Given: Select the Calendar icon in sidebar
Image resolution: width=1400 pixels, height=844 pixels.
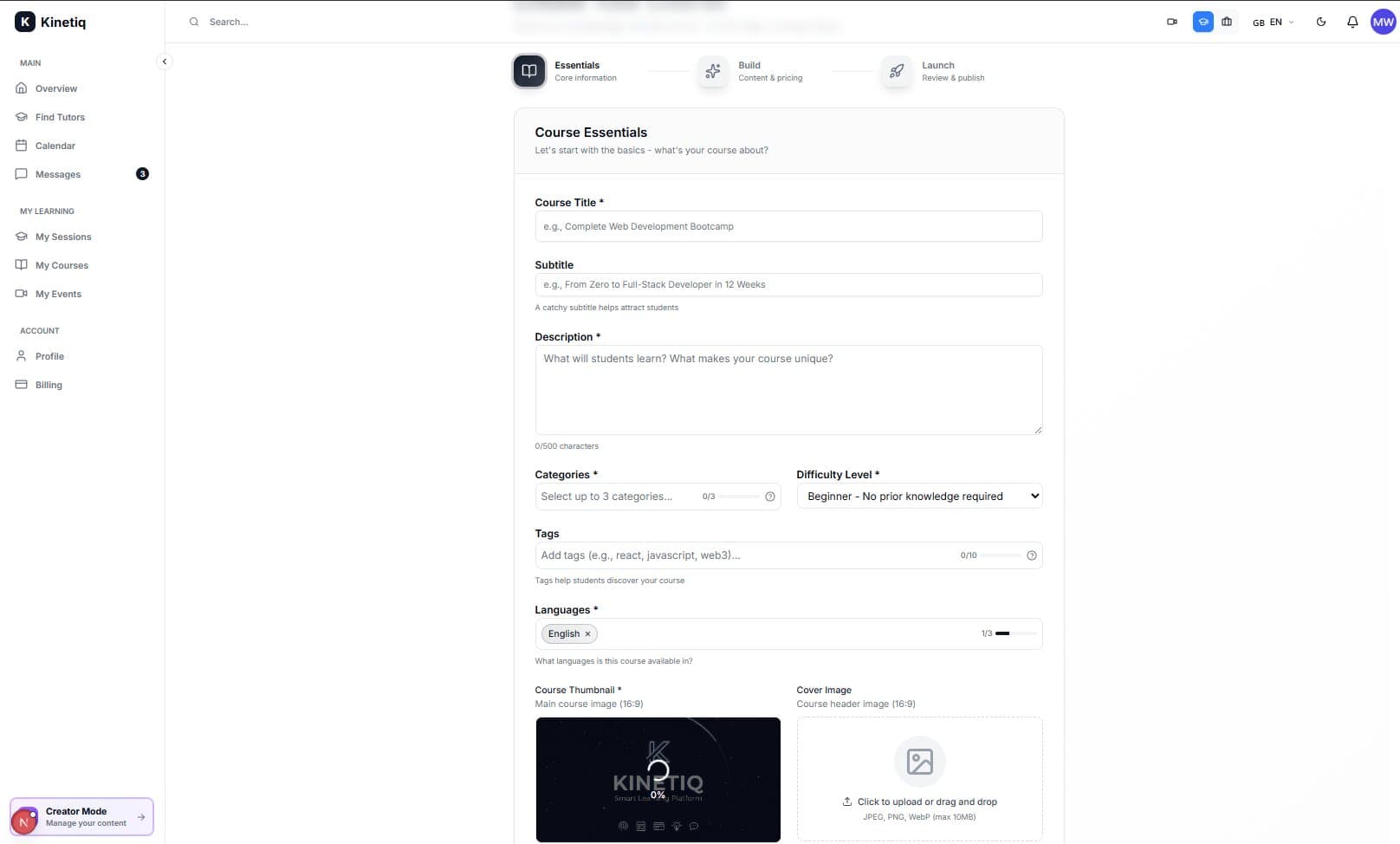Looking at the screenshot, I should click(x=22, y=146).
